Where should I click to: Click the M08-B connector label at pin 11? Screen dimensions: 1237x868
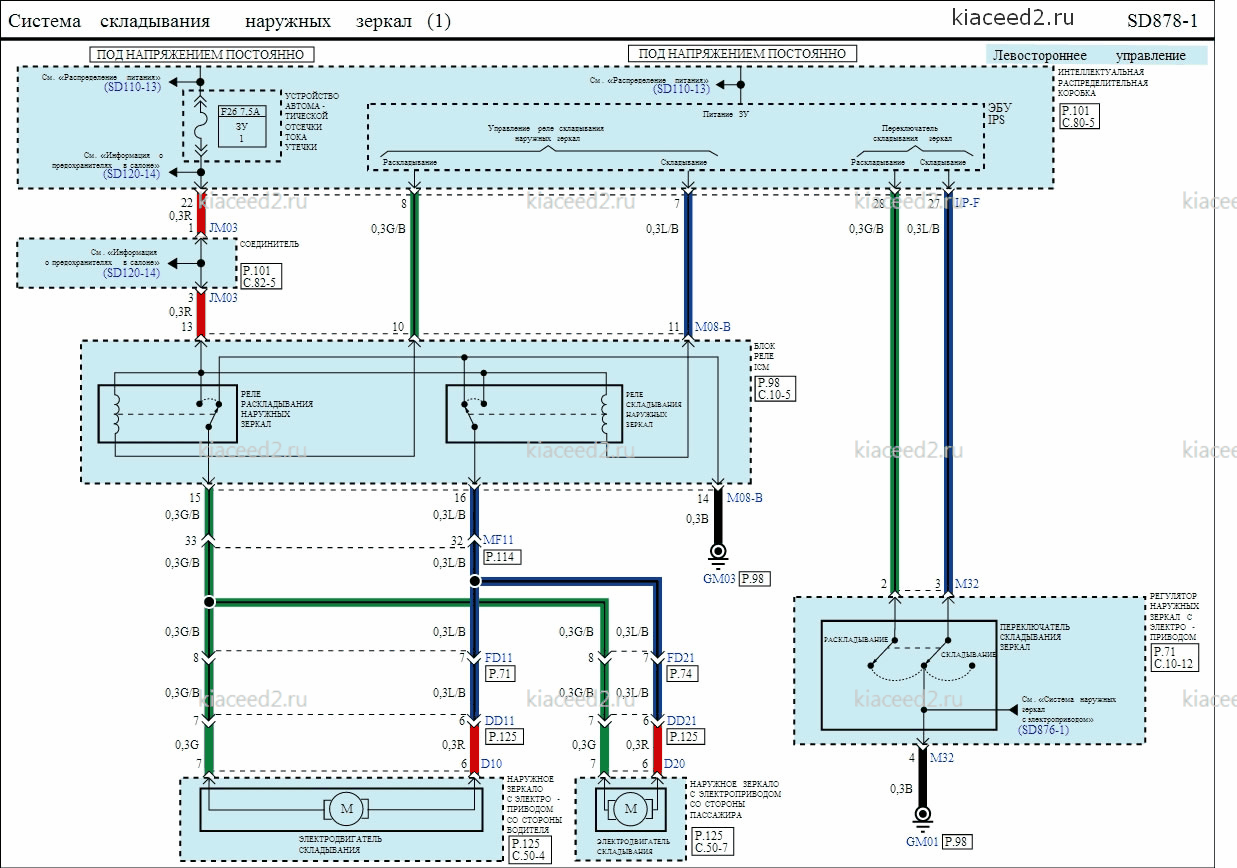click(713, 327)
